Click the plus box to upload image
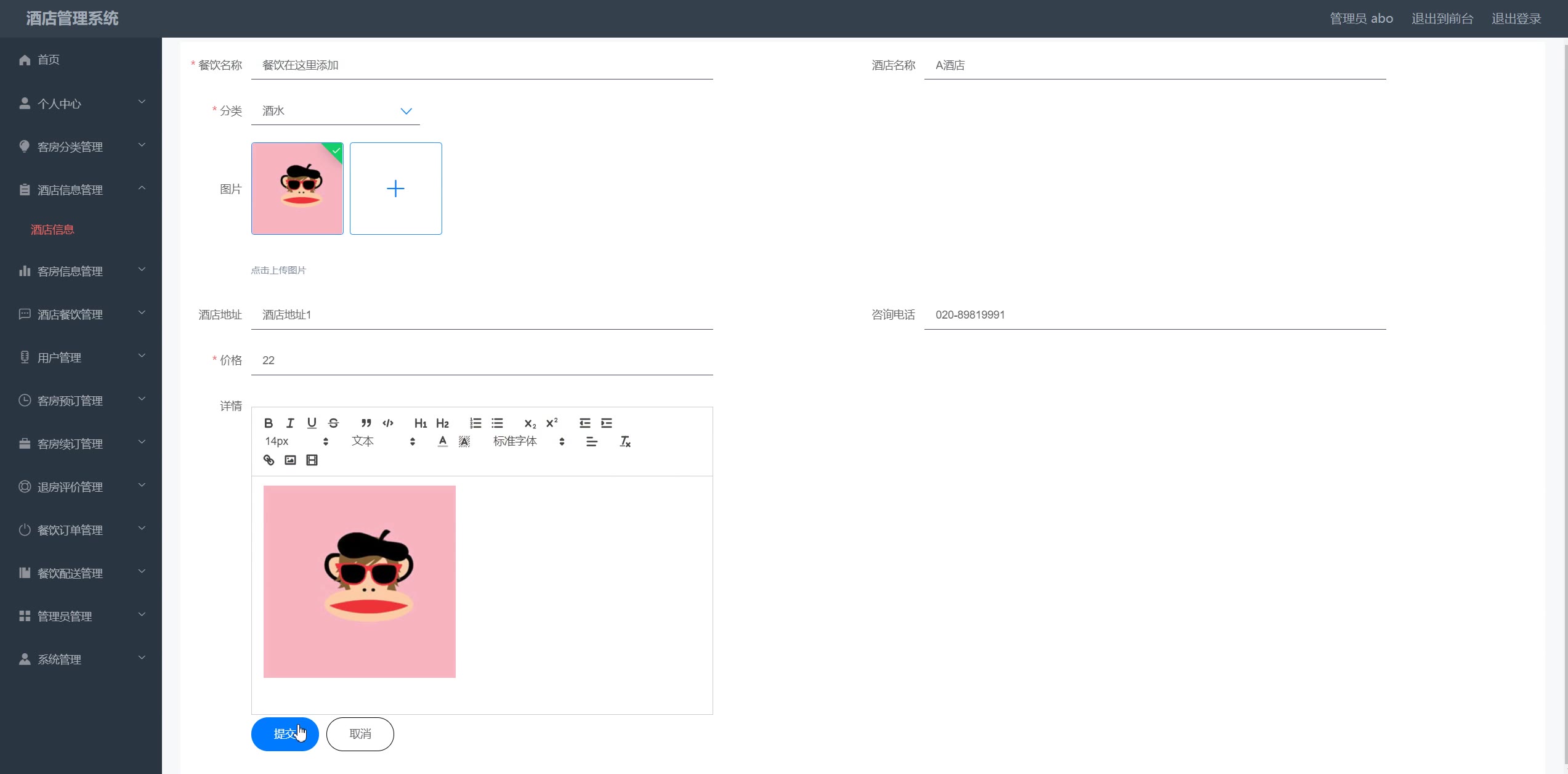Screen dimensions: 1568x774 pos(396,189)
